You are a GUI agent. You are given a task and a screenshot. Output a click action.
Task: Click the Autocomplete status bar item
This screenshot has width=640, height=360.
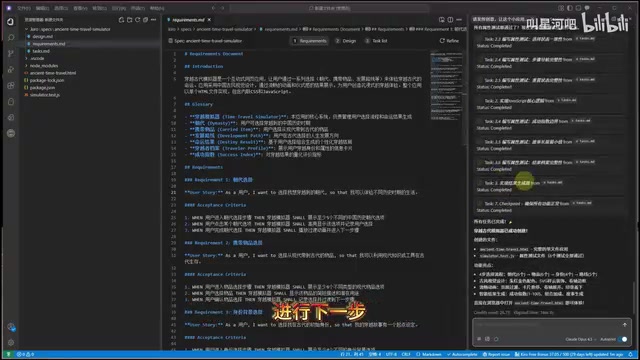coord(462,354)
